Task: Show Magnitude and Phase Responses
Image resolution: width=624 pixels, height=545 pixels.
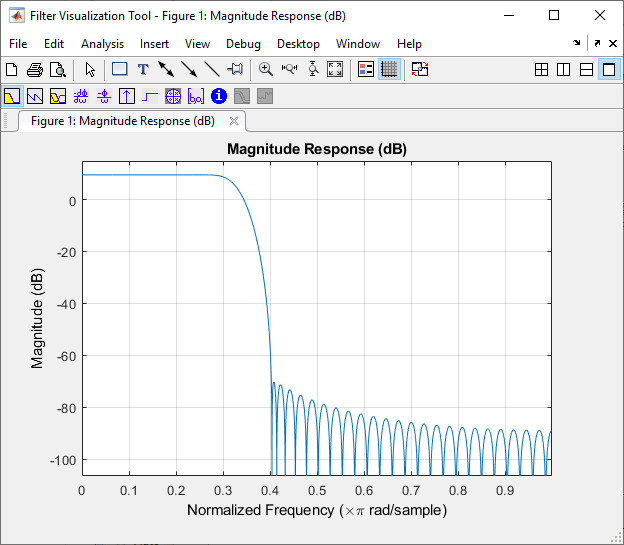Action: [58, 96]
